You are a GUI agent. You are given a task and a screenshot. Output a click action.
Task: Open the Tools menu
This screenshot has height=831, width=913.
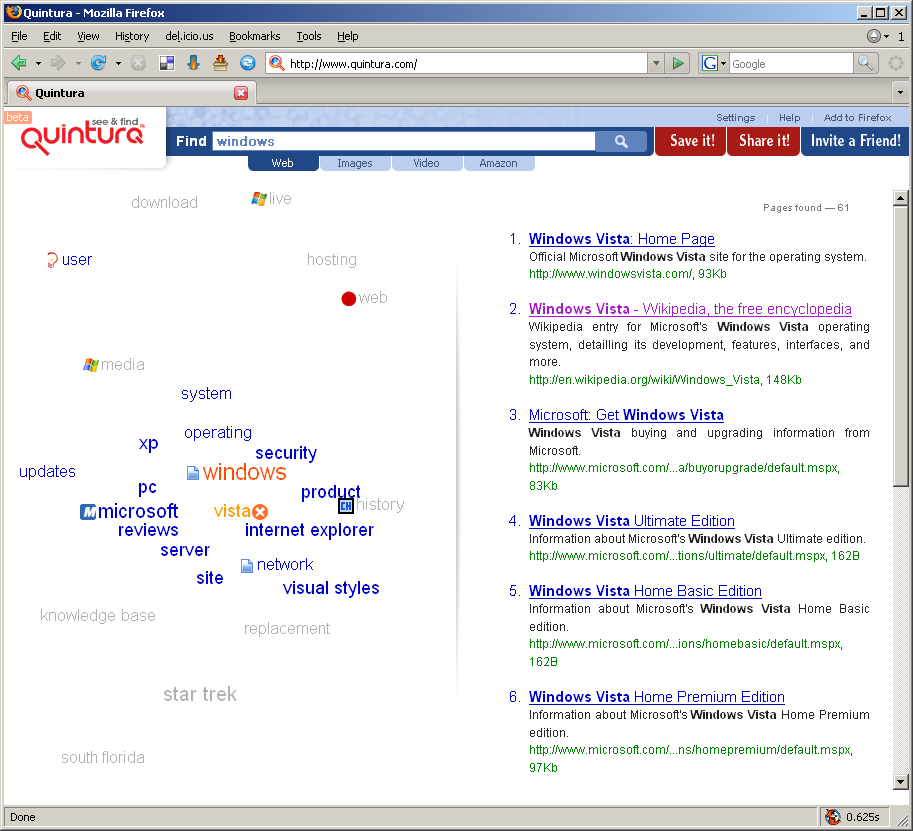point(309,36)
